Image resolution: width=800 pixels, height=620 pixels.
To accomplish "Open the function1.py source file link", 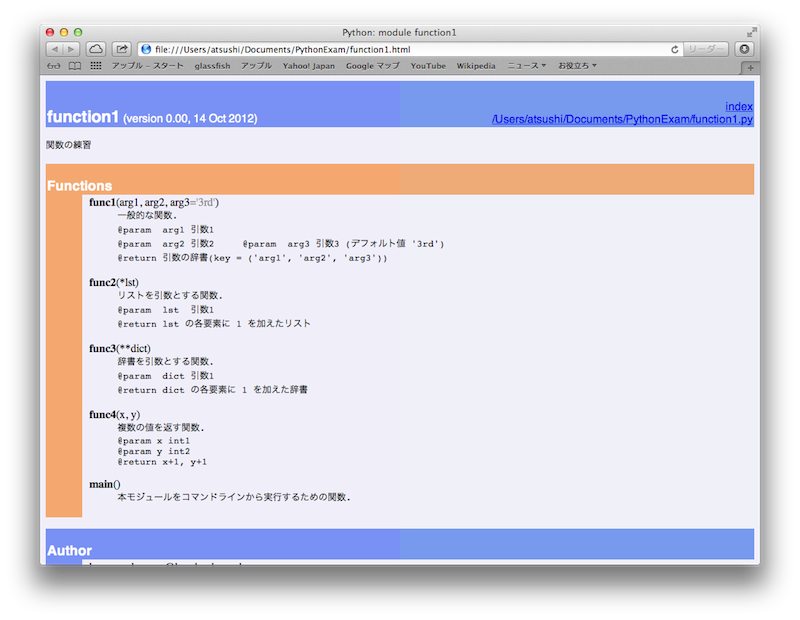I will [x=620, y=118].
